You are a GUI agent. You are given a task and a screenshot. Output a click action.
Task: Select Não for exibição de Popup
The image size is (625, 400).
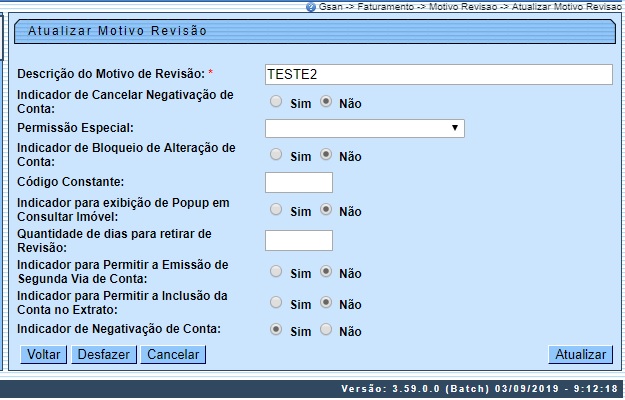click(326, 210)
